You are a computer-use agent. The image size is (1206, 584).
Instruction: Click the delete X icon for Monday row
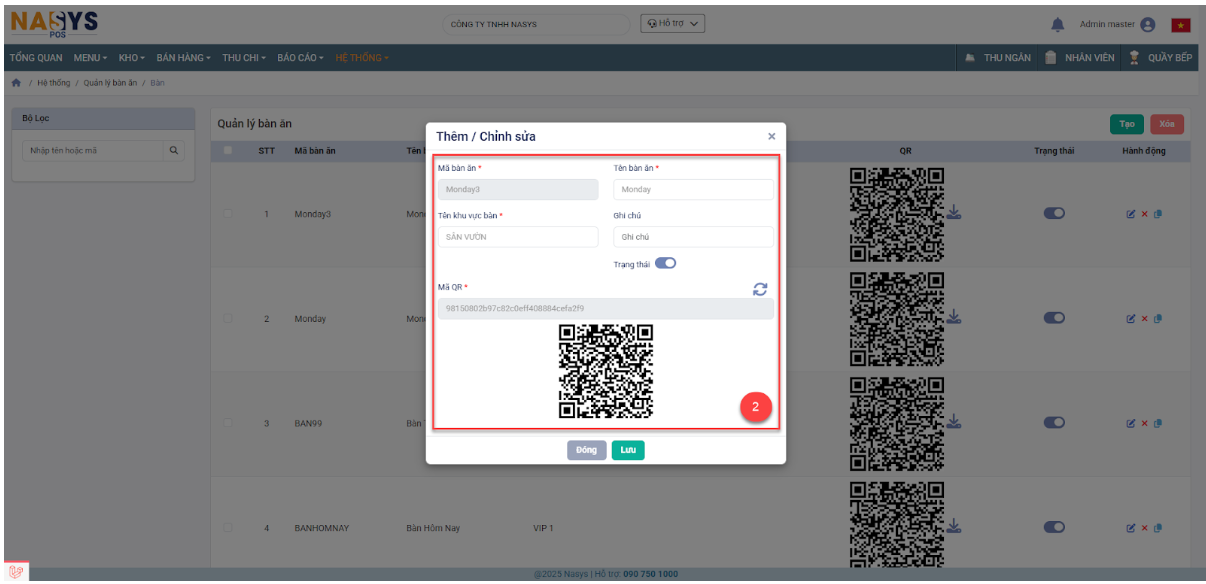1144,319
